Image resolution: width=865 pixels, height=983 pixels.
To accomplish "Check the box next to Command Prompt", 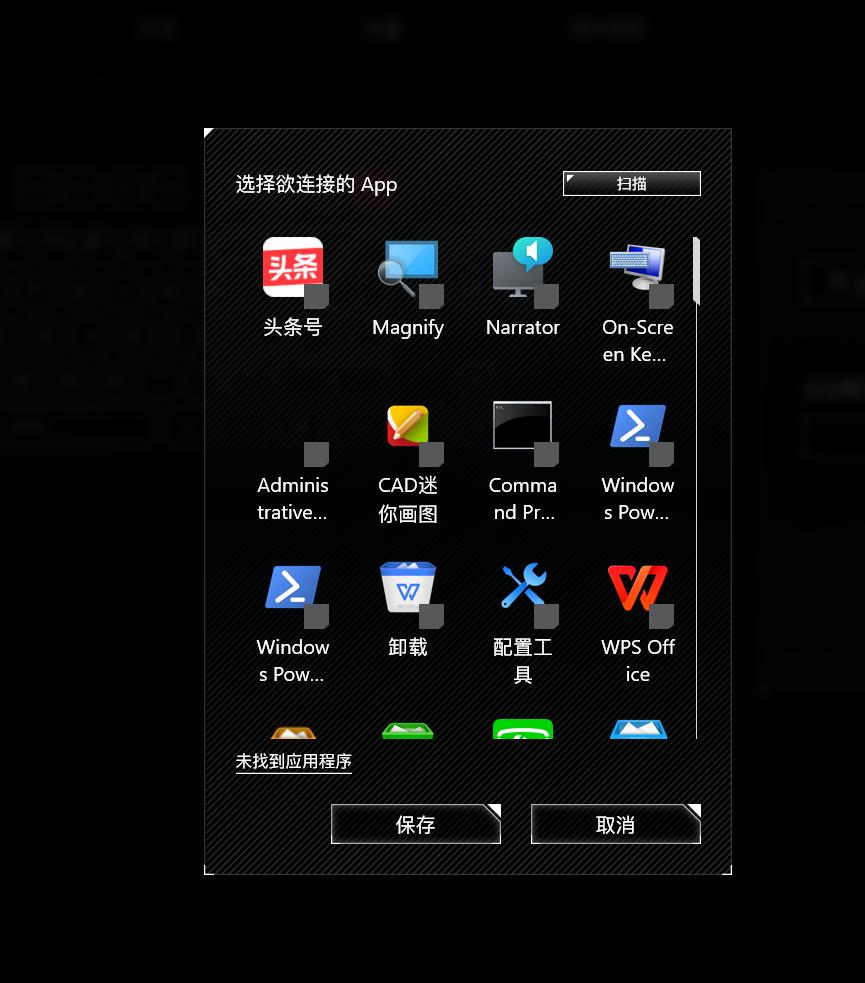I will coord(547,455).
